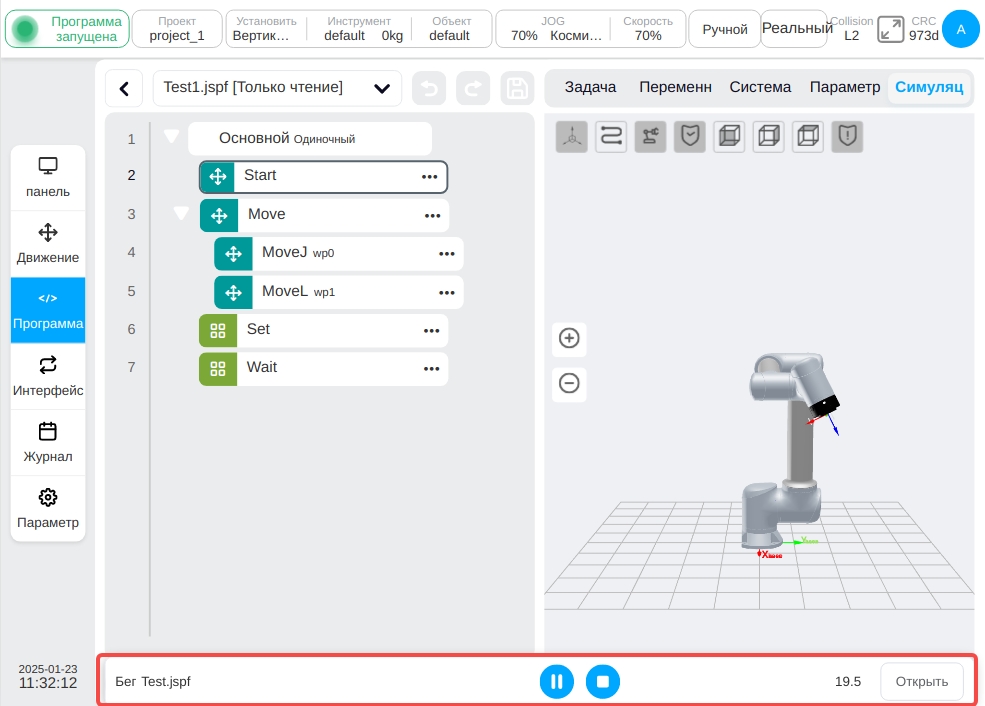Select front face cube view

729,136
